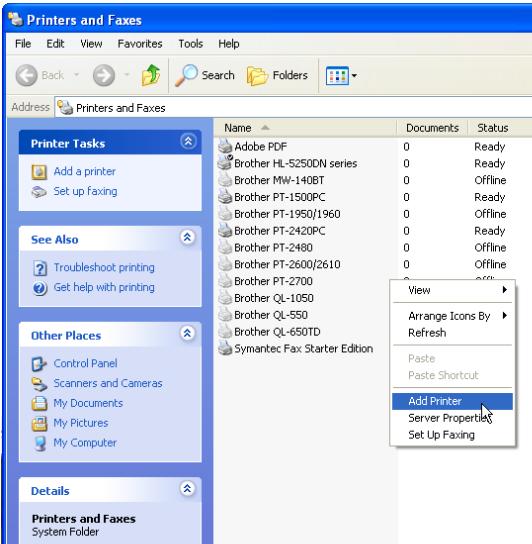This screenshot has height=544, width=532.
Task: Select Brother QL-650TD row text
Action: [x=277, y=332]
